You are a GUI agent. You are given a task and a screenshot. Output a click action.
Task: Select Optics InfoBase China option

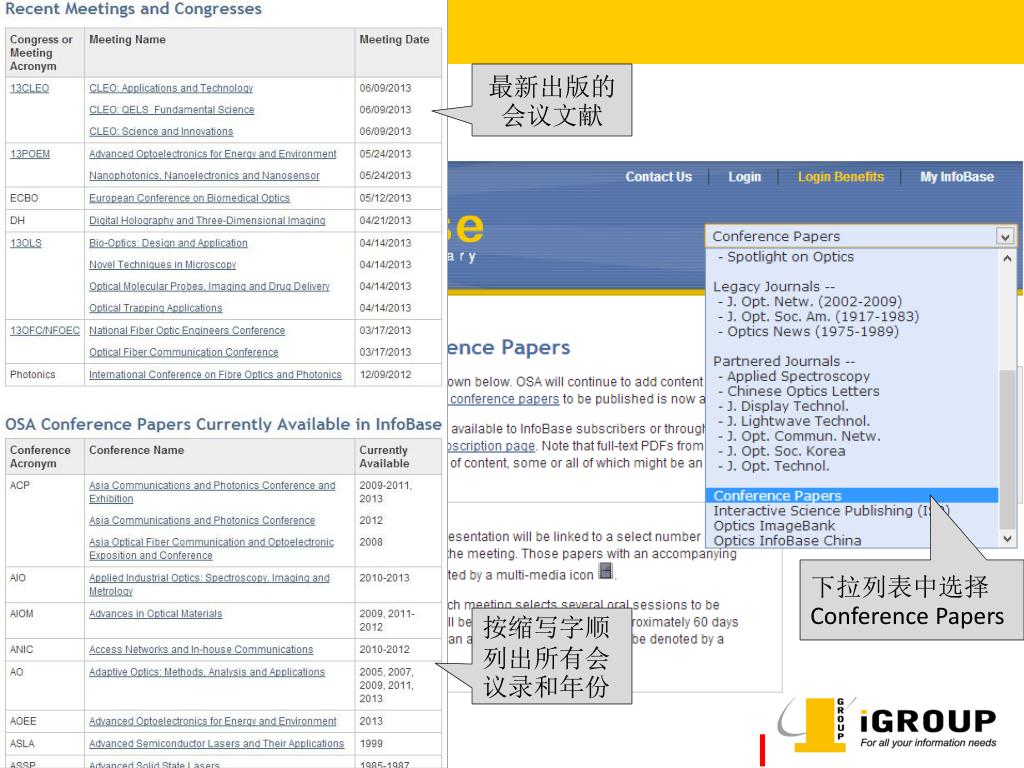coord(787,541)
